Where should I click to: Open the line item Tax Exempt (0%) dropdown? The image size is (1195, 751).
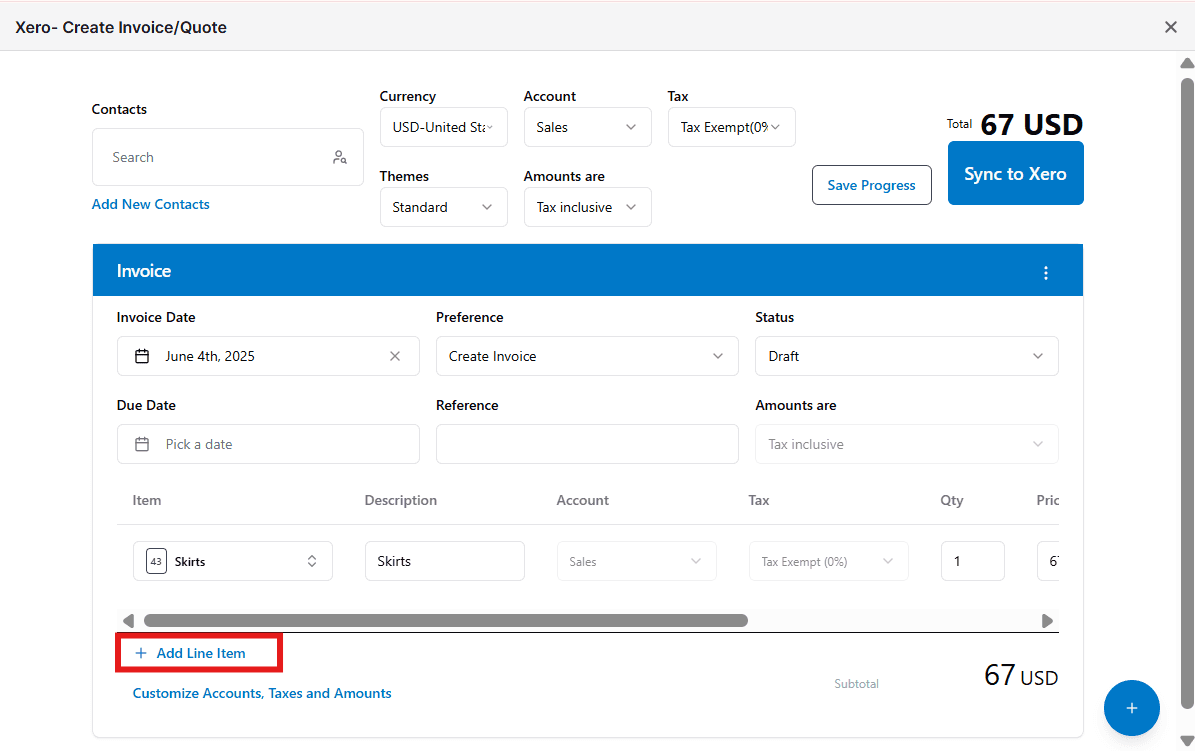pos(828,561)
